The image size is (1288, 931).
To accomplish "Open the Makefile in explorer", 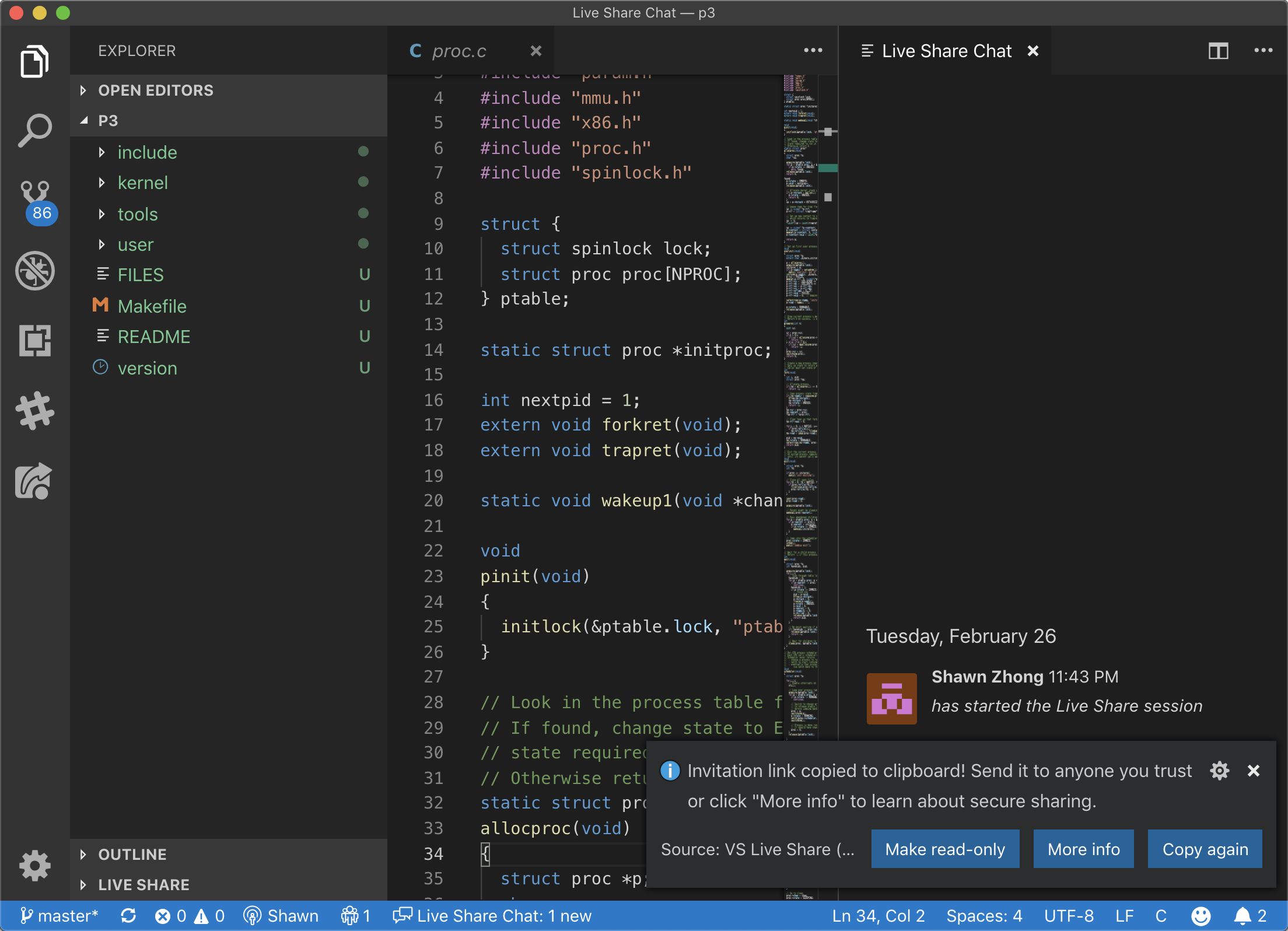I will point(152,306).
